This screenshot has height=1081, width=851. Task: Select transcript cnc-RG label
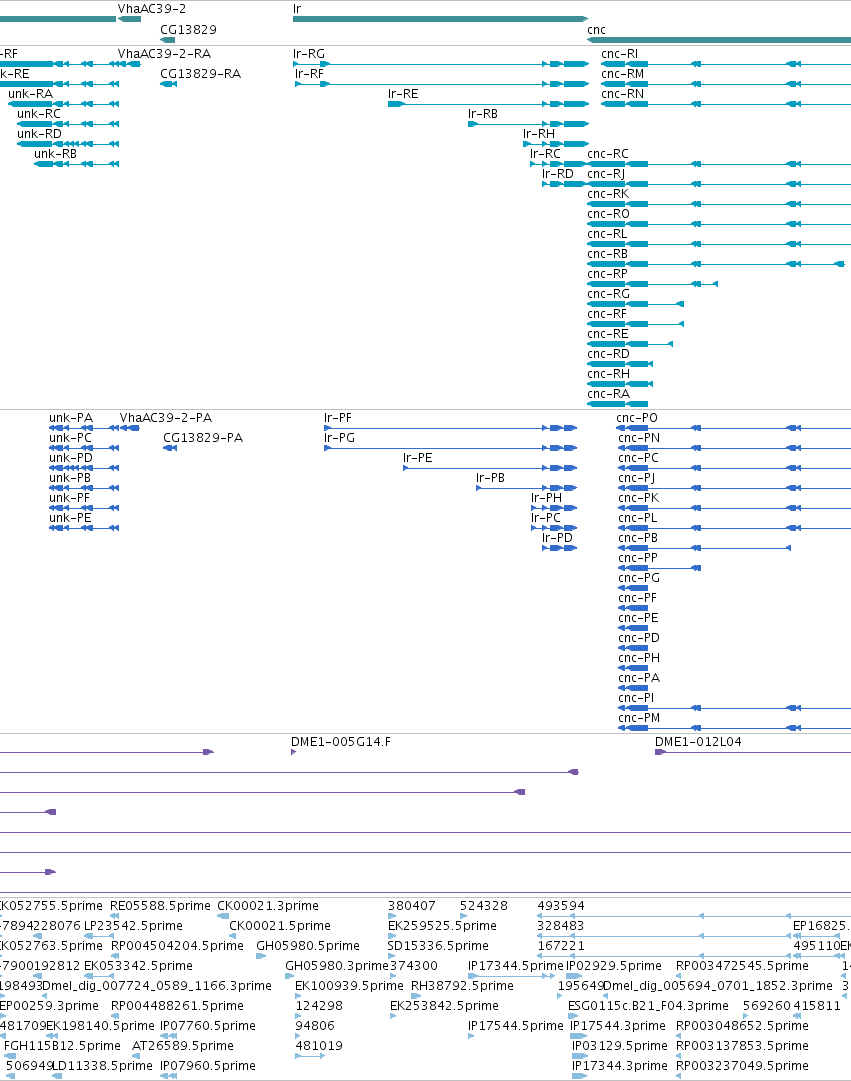[x=608, y=294]
